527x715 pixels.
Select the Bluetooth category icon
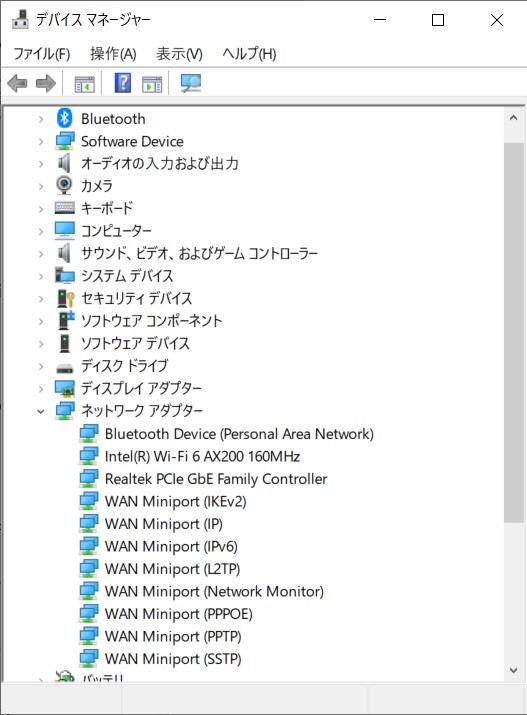click(64, 119)
